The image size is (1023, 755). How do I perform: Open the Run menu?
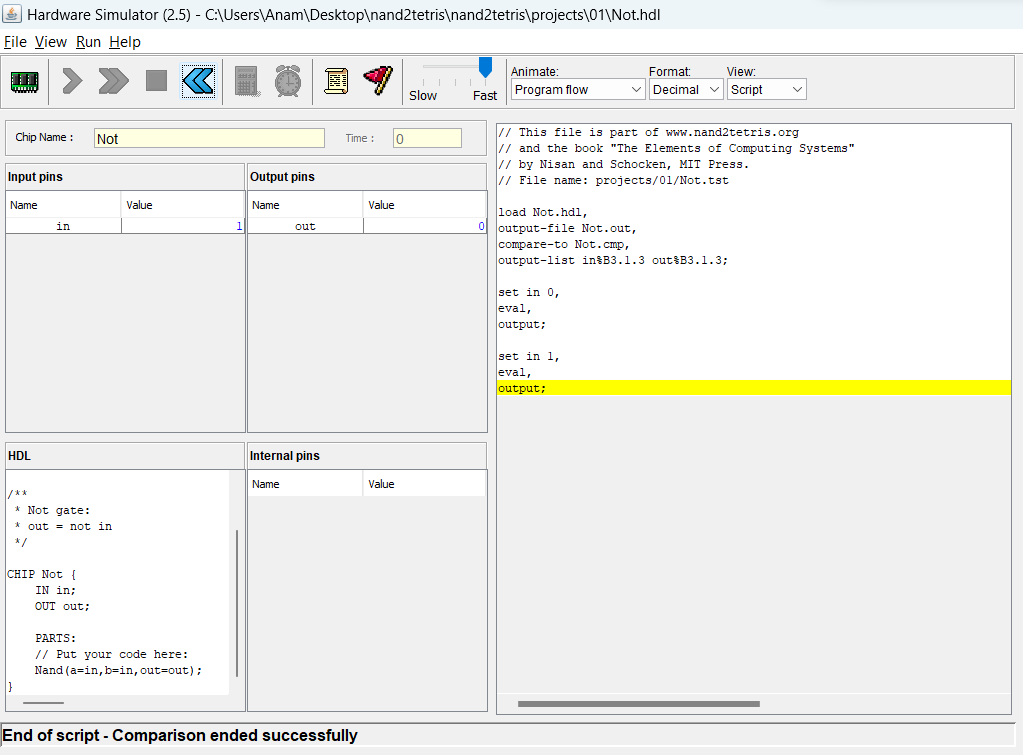(x=88, y=42)
